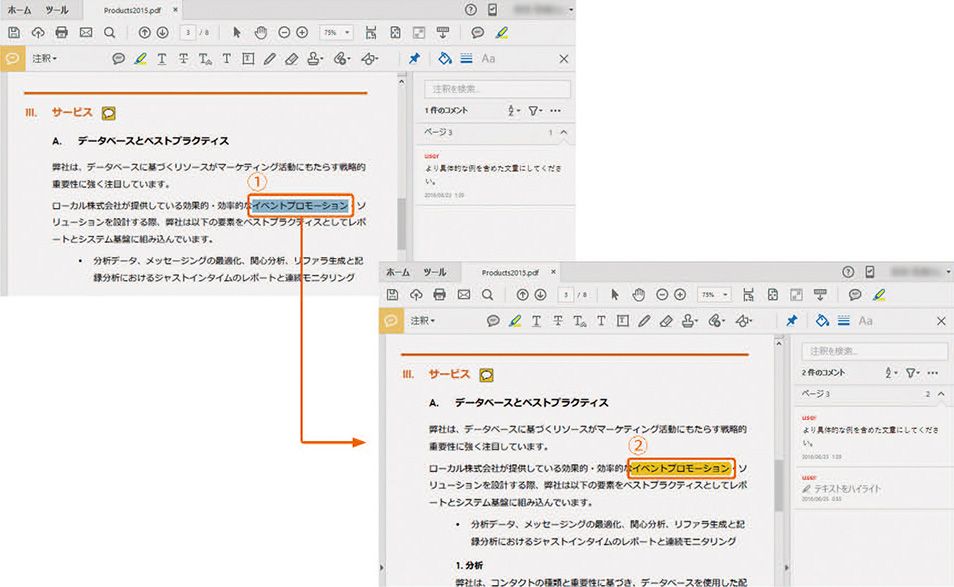Image resolution: width=954 pixels, height=587 pixels.
Task: Go to next page in top-left window
Action: coord(162,33)
